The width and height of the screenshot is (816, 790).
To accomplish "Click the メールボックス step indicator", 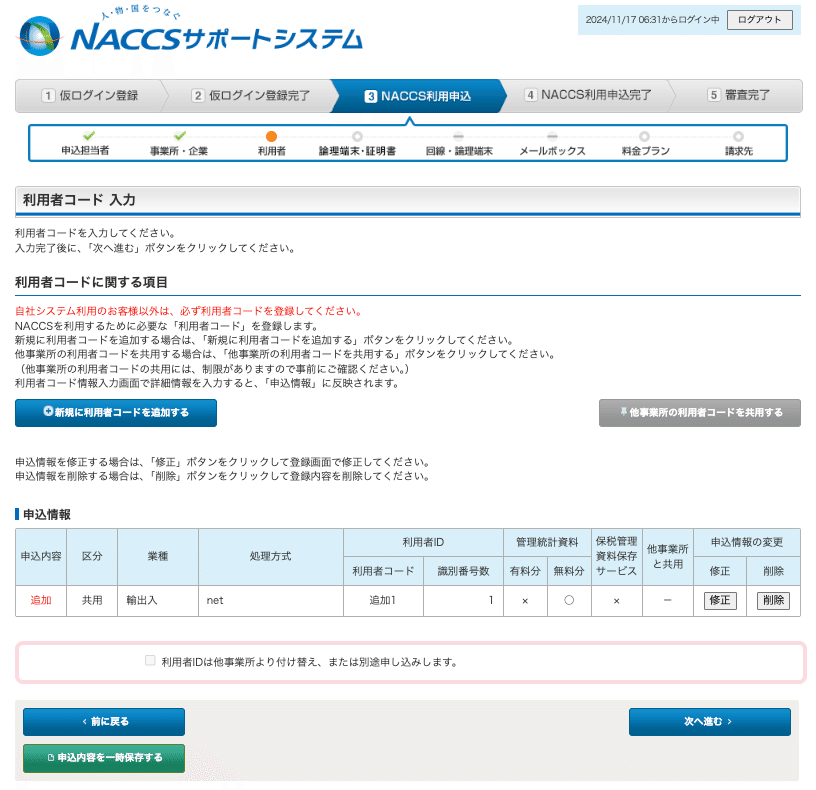I will [553, 140].
